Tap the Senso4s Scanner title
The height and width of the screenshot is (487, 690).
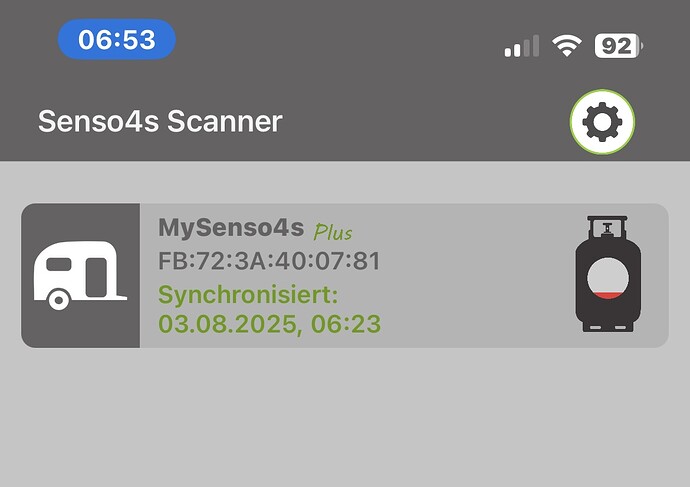(160, 122)
